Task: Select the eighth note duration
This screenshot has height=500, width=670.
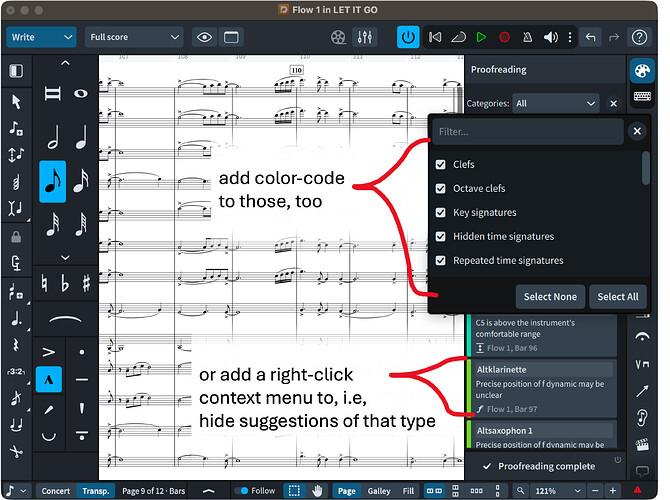Action: click(x=53, y=182)
